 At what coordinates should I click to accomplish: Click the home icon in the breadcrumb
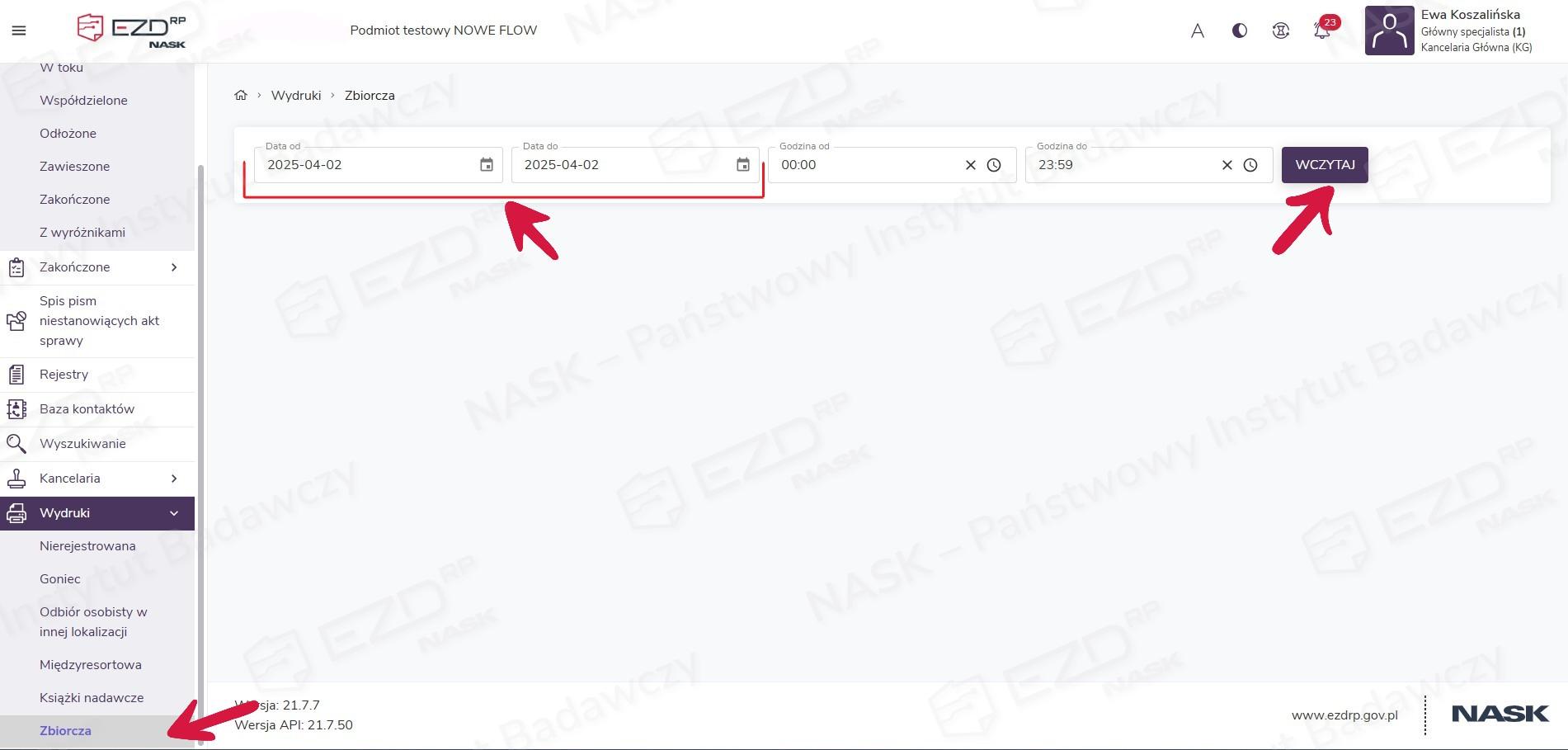coord(241,95)
